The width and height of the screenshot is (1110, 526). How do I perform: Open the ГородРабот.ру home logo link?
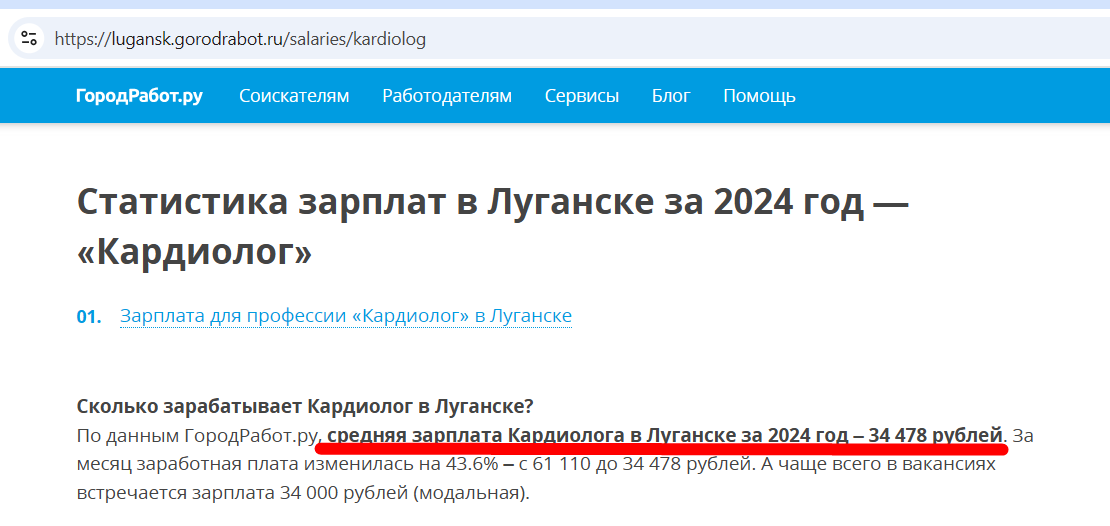[x=139, y=96]
